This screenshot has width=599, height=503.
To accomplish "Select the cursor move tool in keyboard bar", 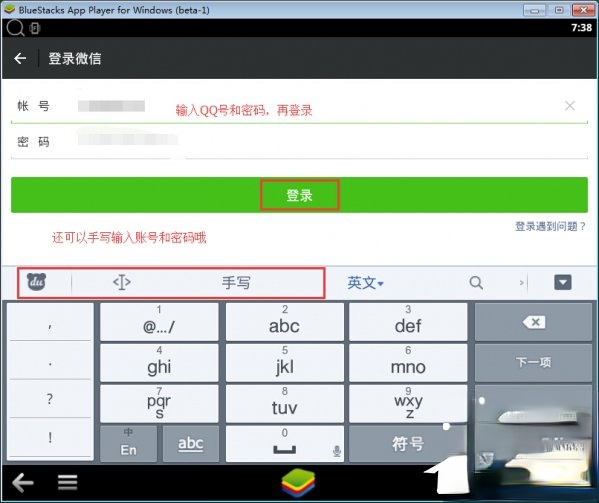I will tap(122, 283).
